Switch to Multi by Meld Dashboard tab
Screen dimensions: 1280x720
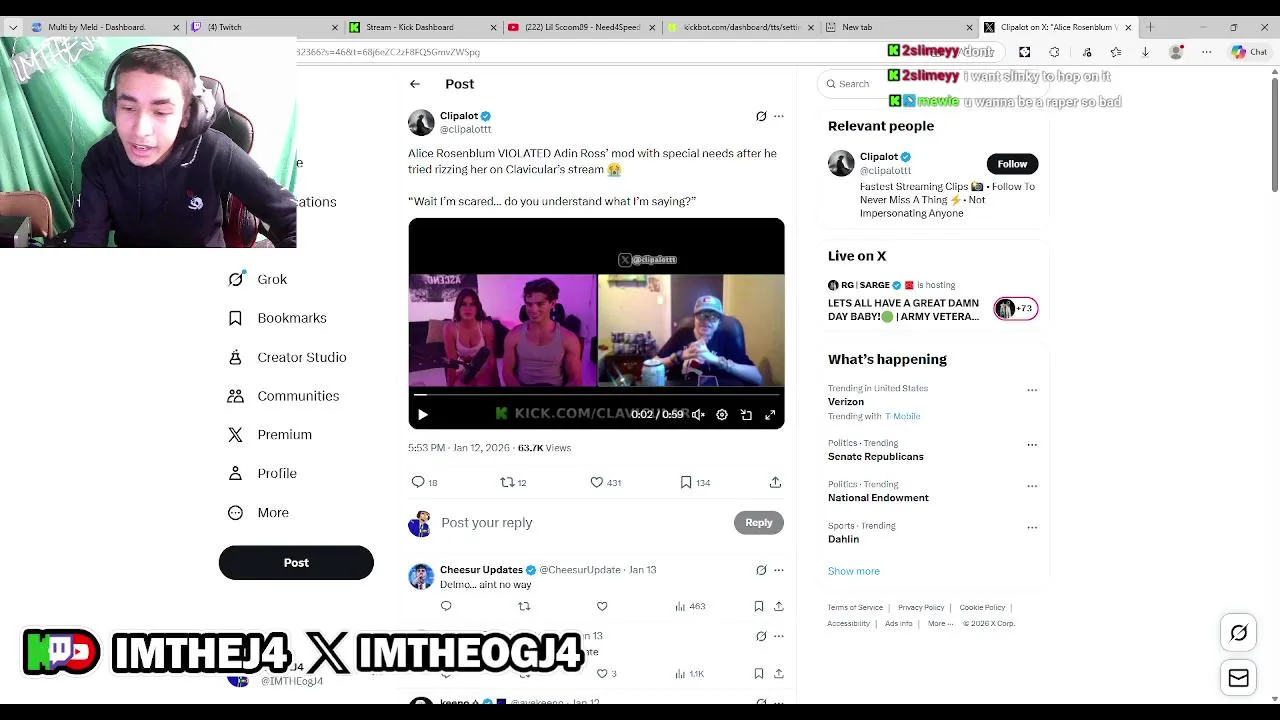click(103, 27)
